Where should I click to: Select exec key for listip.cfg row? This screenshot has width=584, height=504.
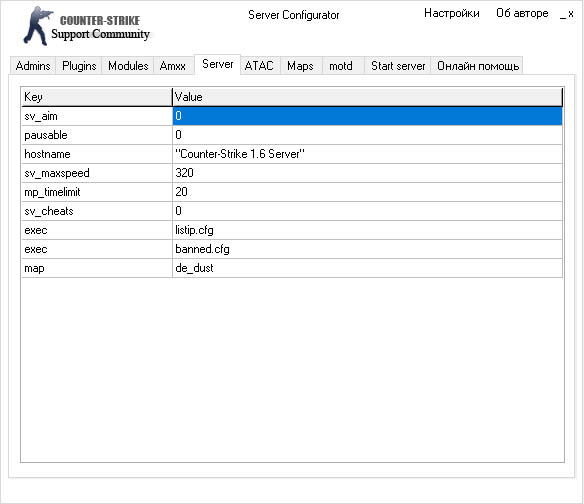[97, 230]
